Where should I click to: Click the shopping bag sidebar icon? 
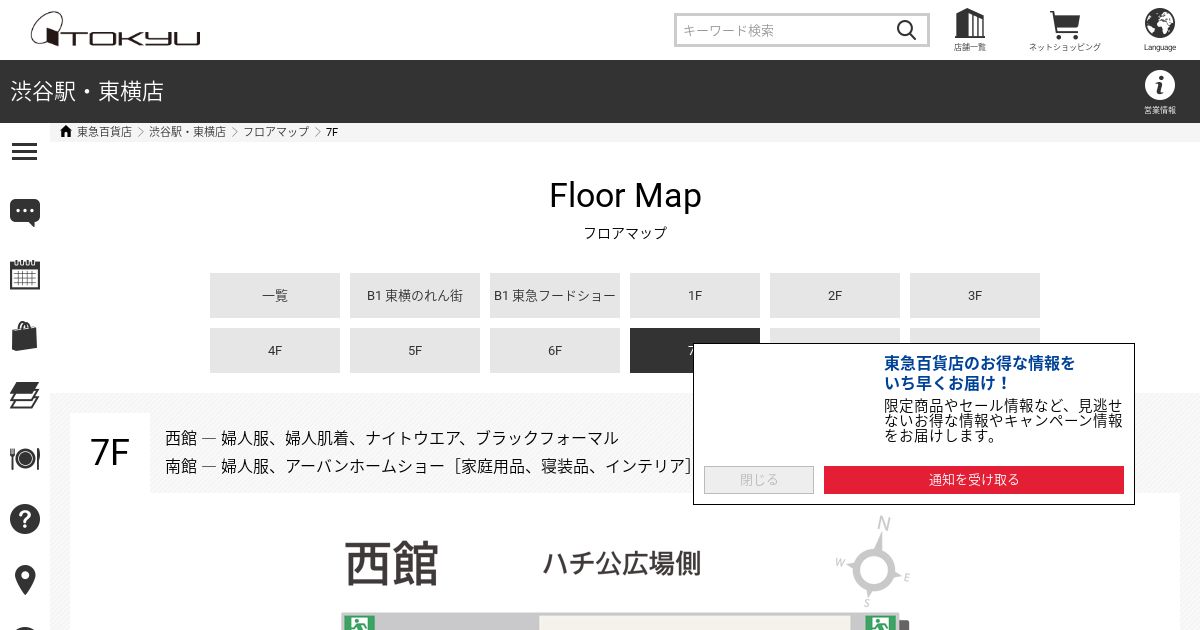coord(25,336)
